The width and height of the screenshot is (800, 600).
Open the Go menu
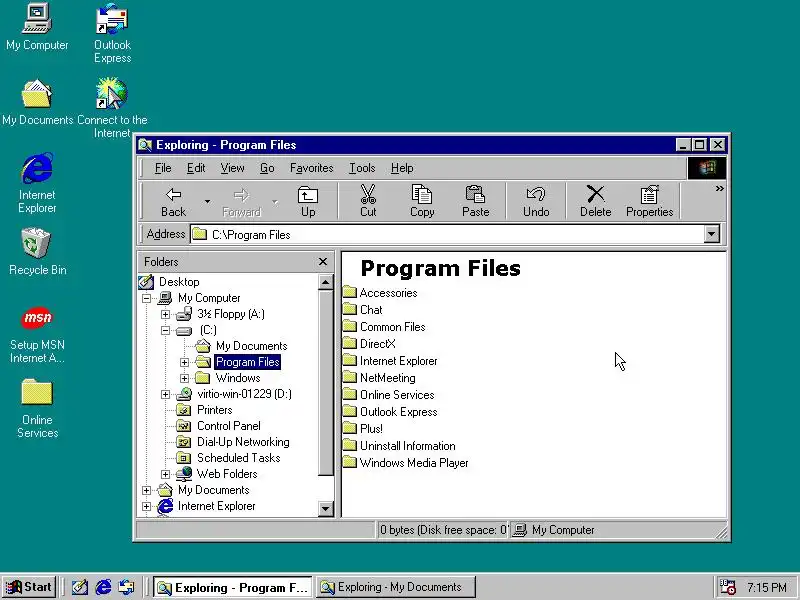coord(267,168)
